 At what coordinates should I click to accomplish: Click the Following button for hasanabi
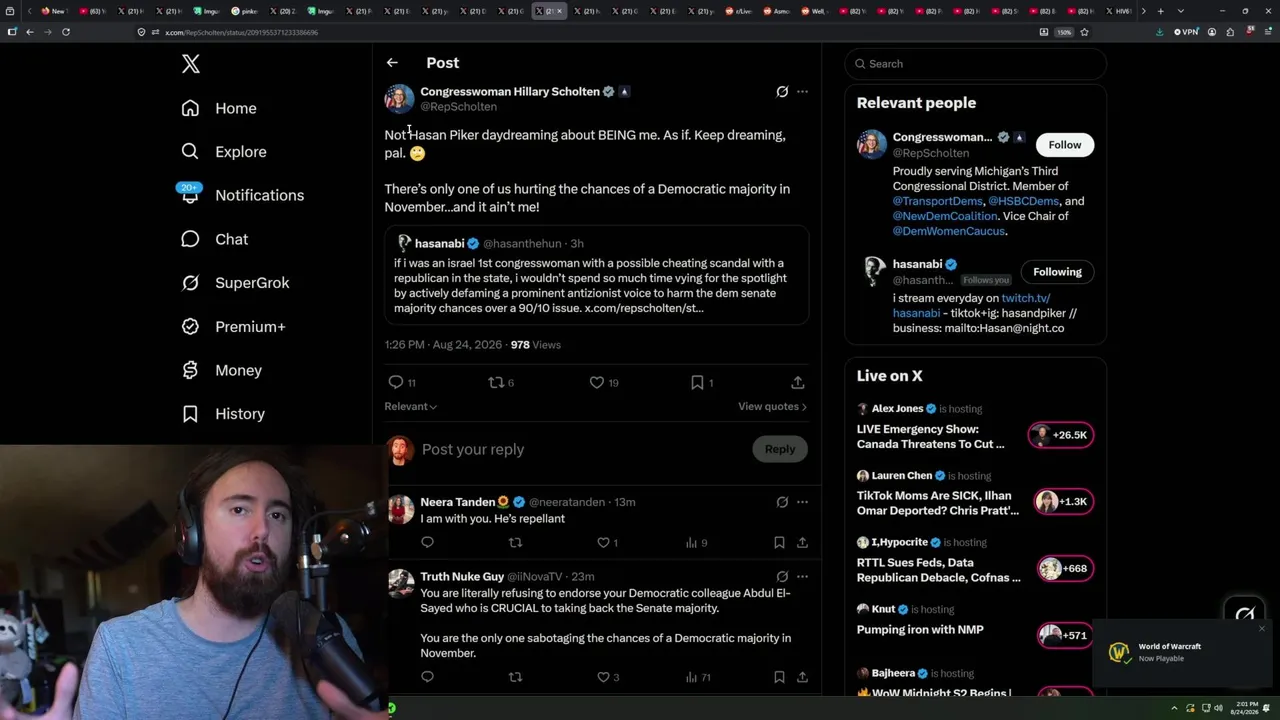[1057, 272]
